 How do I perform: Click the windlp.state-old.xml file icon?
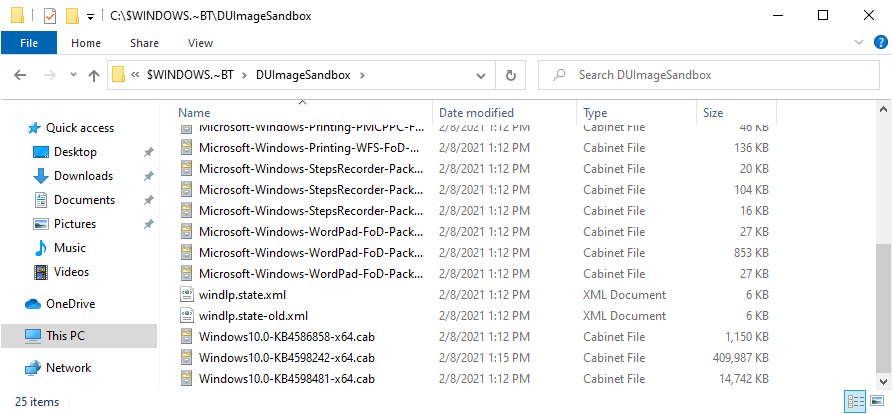(187, 315)
